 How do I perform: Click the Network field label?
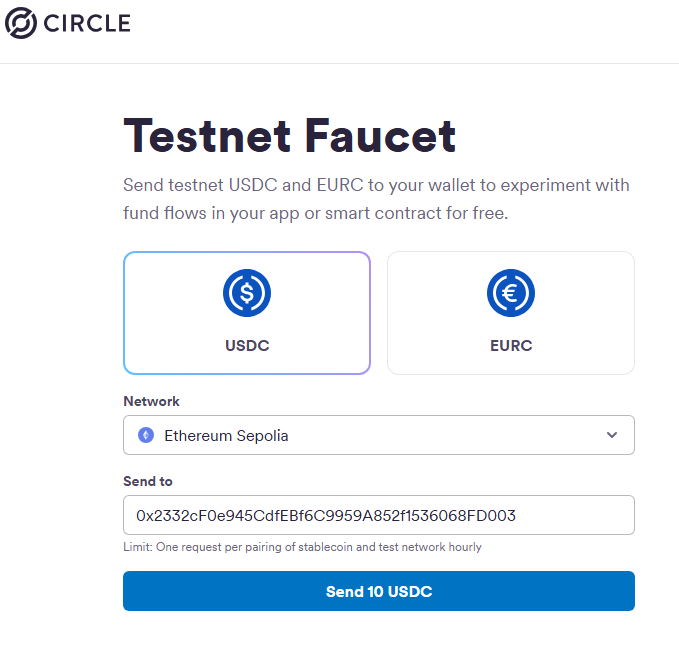click(151, 401)
